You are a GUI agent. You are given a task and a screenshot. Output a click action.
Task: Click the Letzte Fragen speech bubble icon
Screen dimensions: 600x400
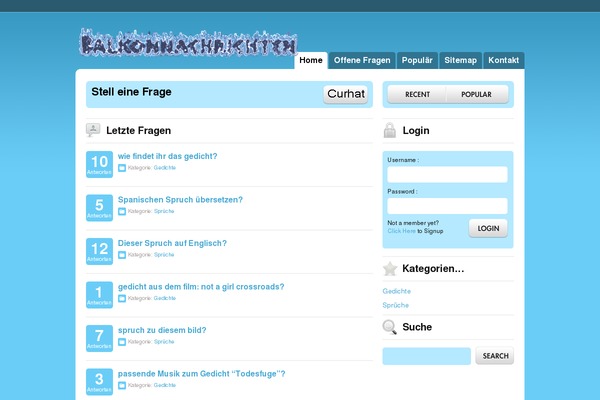[x=93, y=130]
